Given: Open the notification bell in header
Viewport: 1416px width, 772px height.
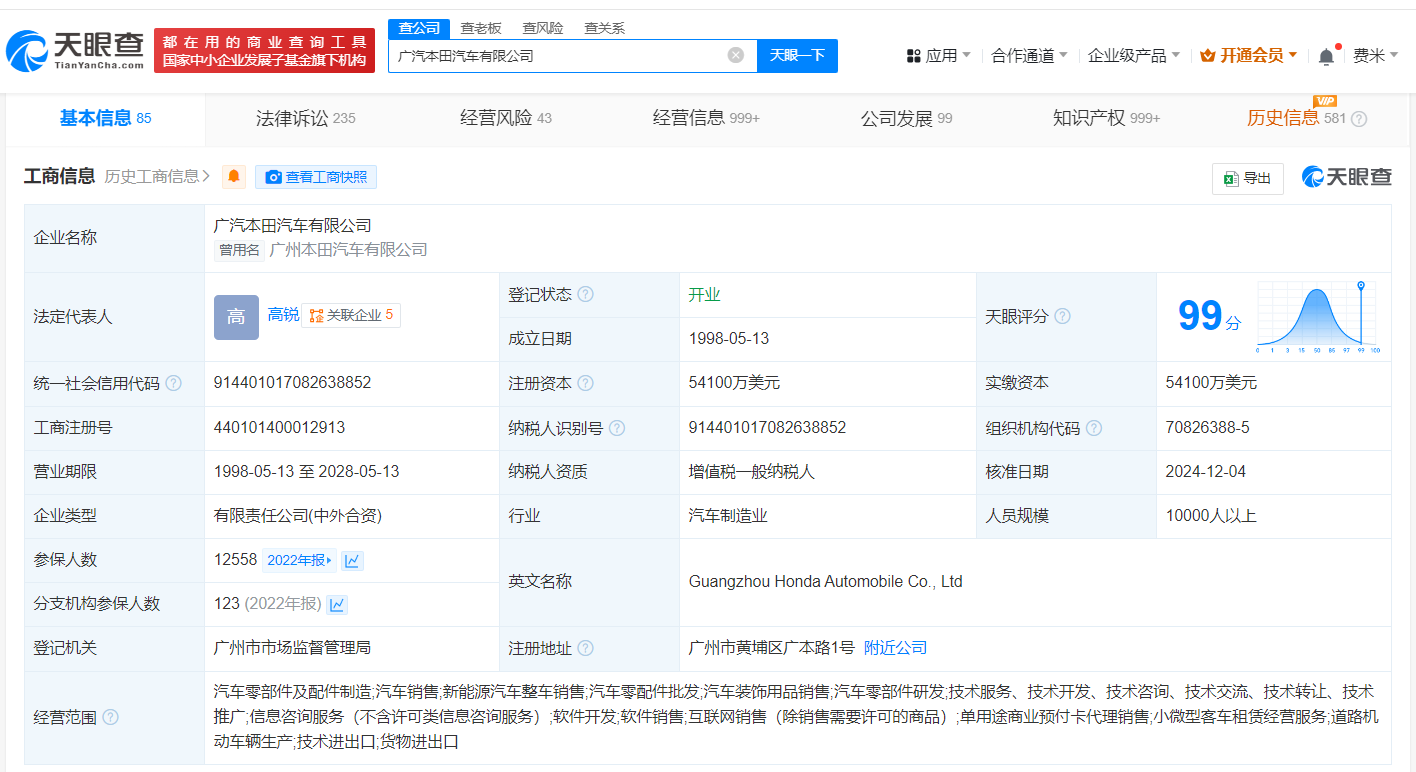Looking at the screenshot, I should click(1326, 56).
